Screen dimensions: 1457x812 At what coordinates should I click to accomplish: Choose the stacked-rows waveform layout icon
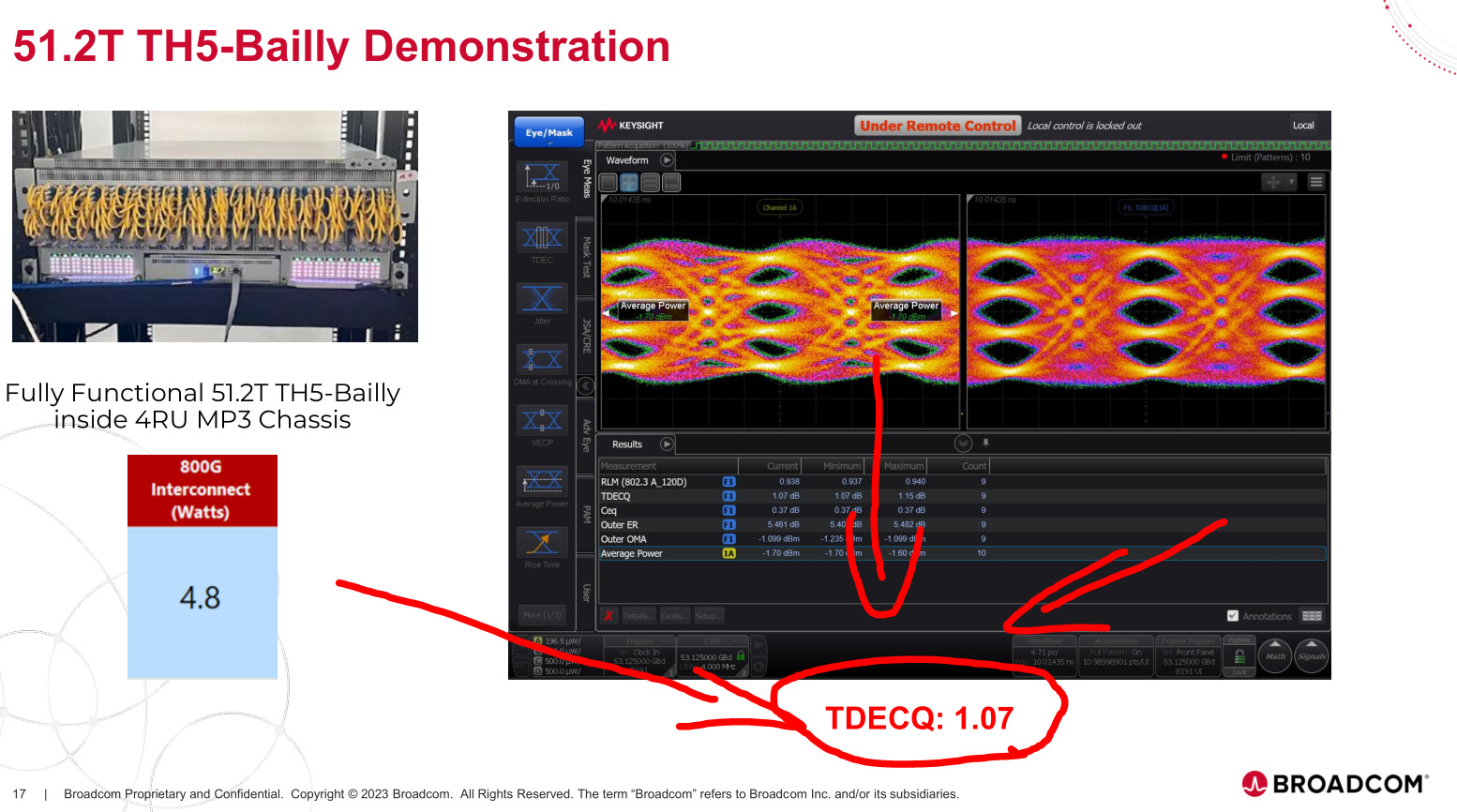(x=650, y=183)
